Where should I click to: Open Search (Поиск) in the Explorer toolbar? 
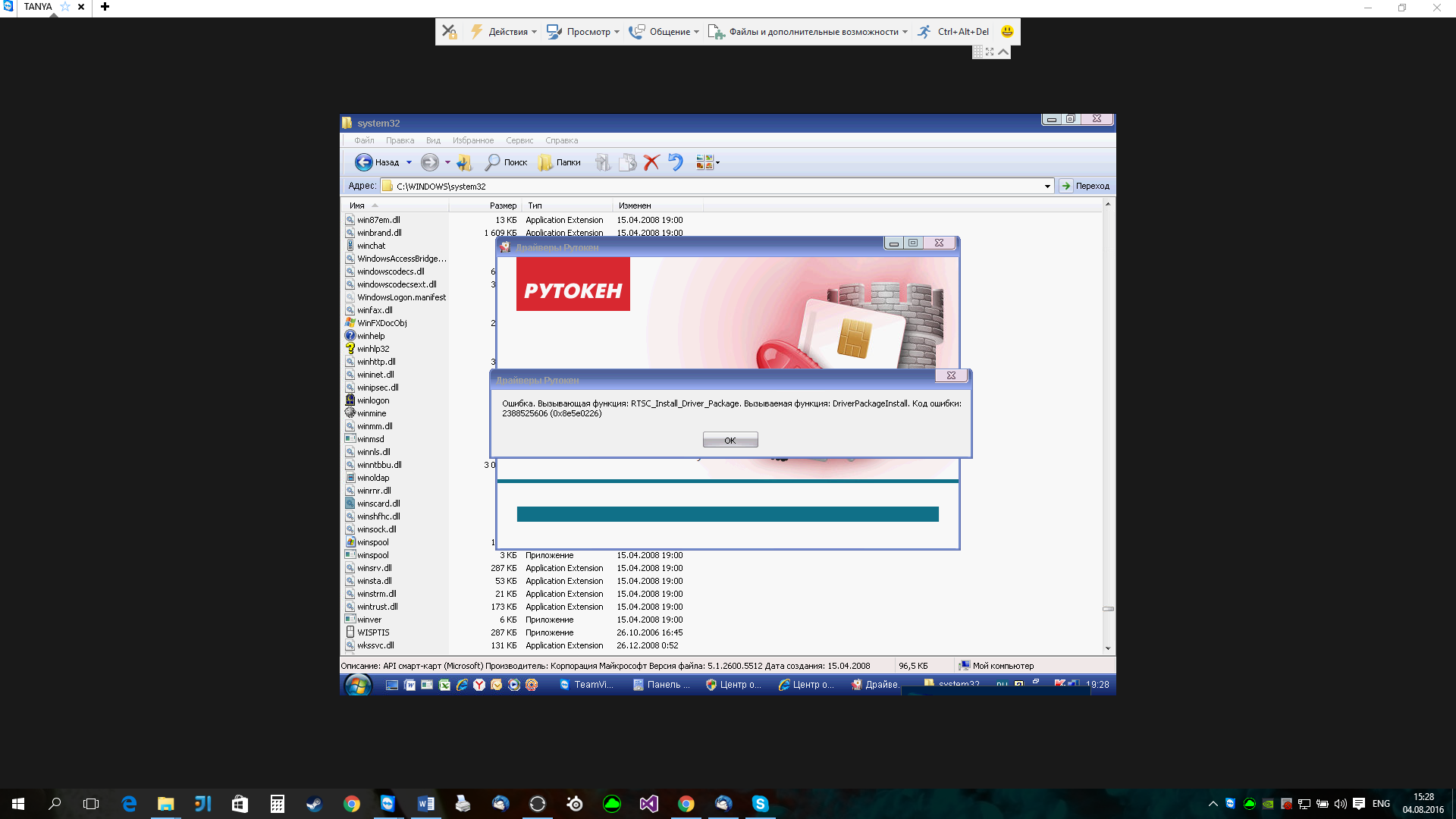(506, 162)
